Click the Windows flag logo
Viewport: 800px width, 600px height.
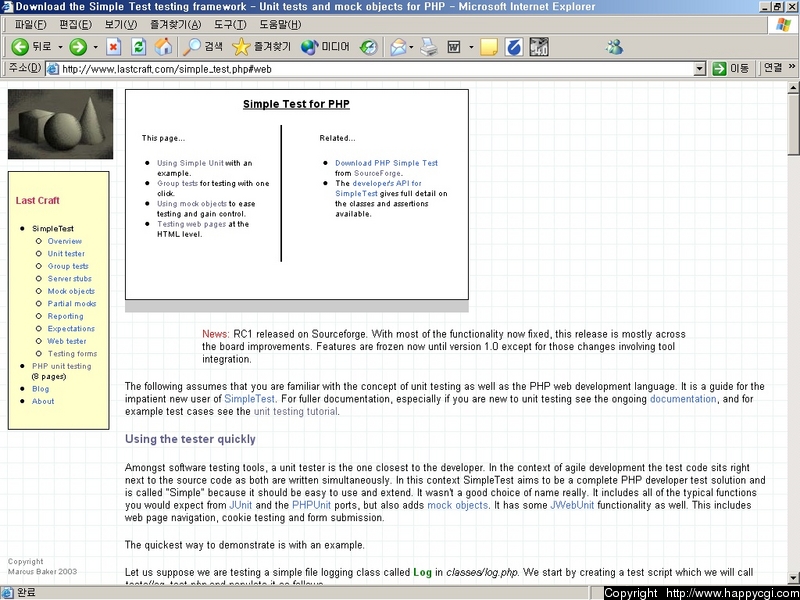[x=784, y=24]
